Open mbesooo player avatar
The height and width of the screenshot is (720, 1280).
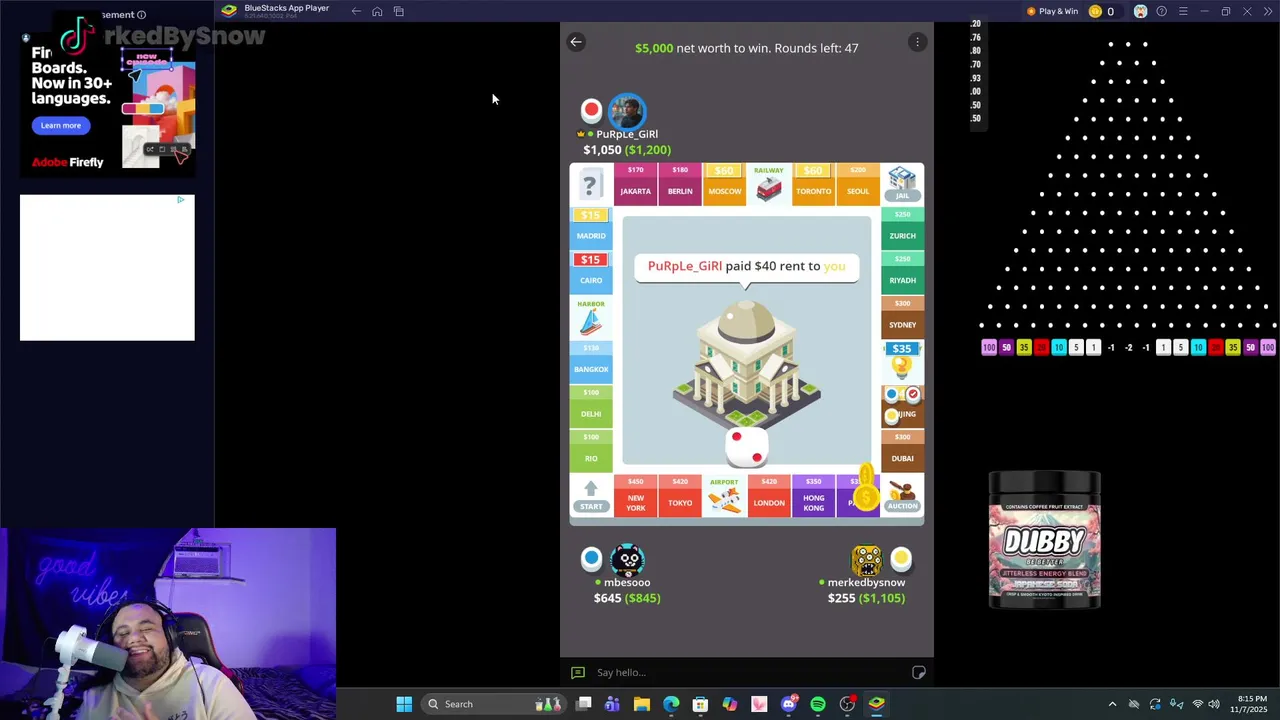[x=627, y=559]
